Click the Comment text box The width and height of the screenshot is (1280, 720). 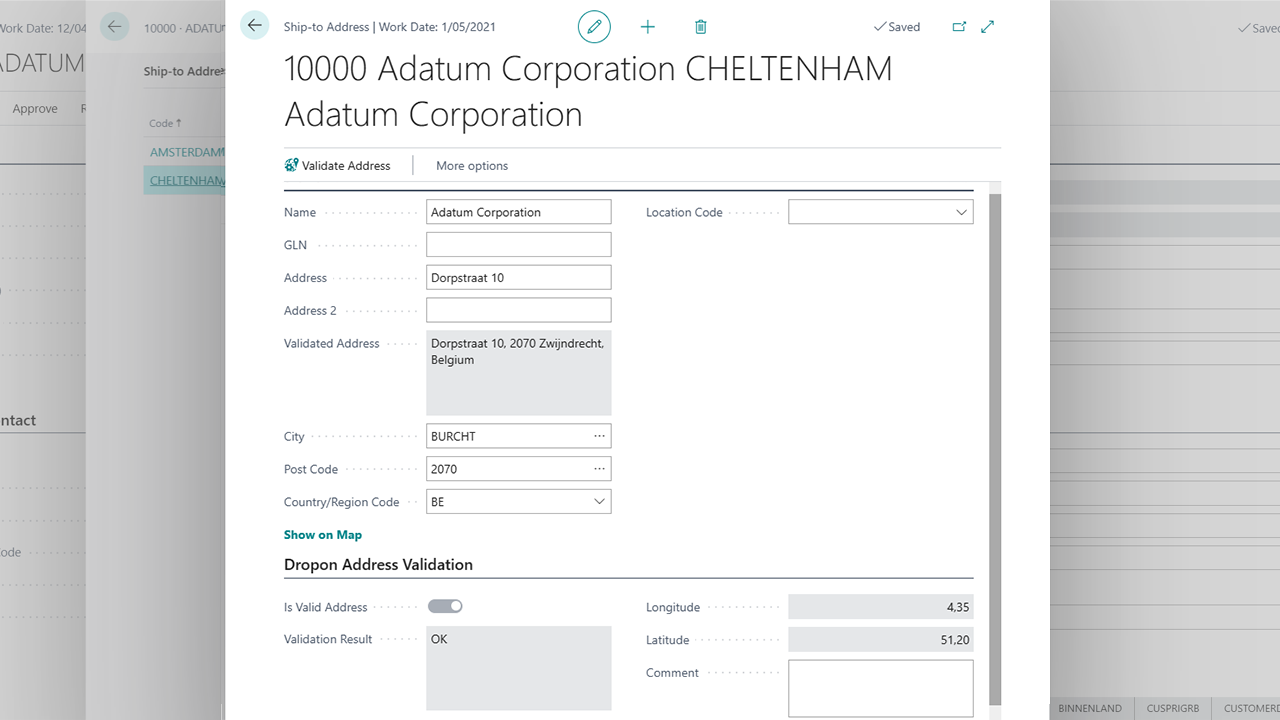tap(880, 688)
